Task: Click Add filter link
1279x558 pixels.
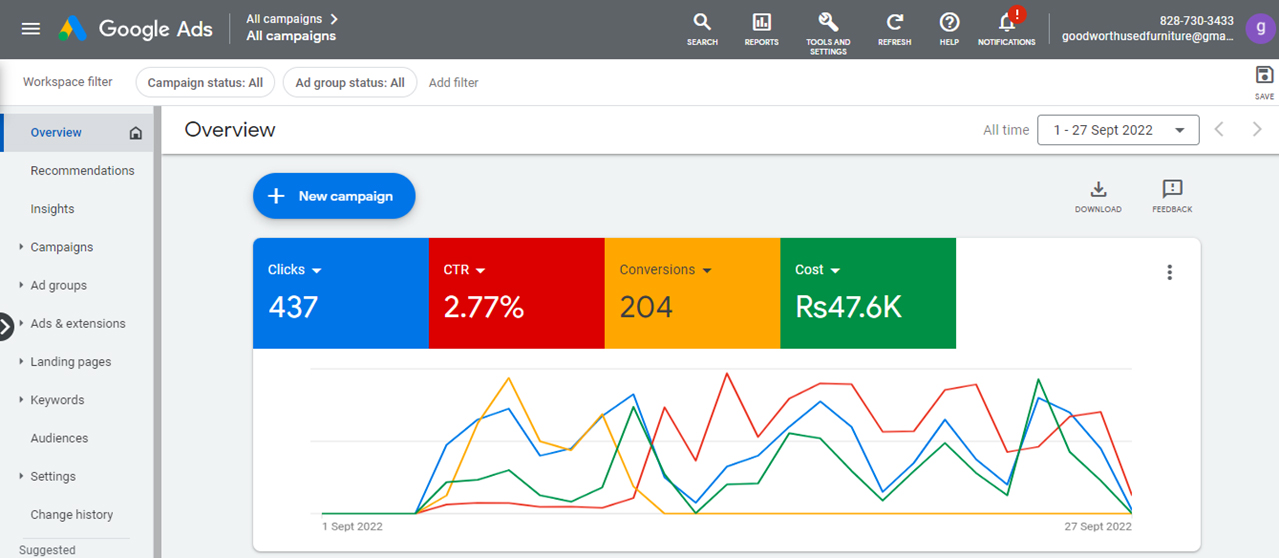Action: (x=453, y=83)
